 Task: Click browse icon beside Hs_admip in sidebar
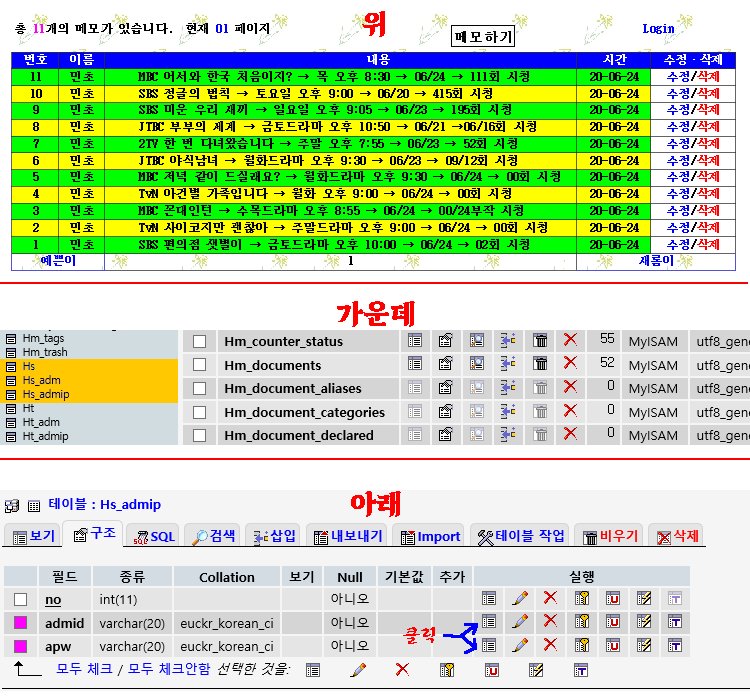coord(11,395)
